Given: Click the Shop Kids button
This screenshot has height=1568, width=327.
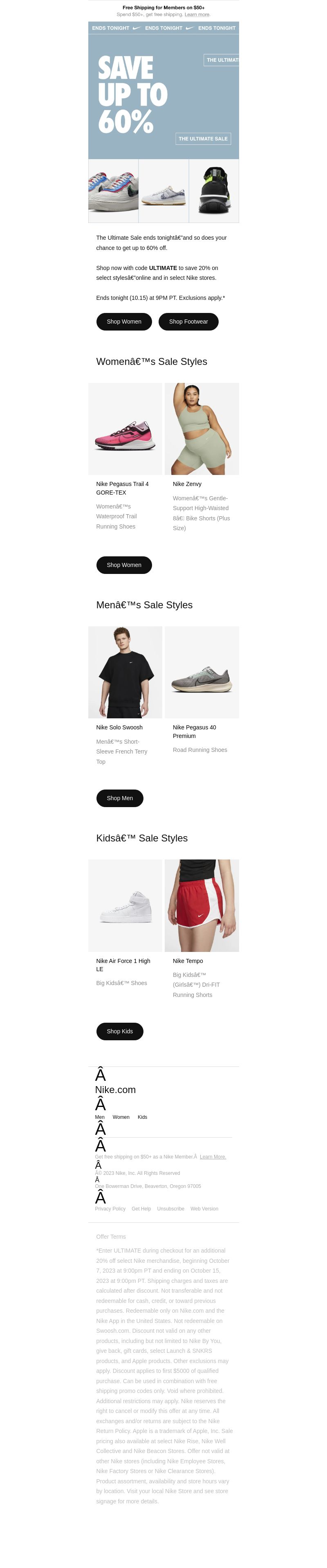Looking at the screenshot, I should [120, 1031].
